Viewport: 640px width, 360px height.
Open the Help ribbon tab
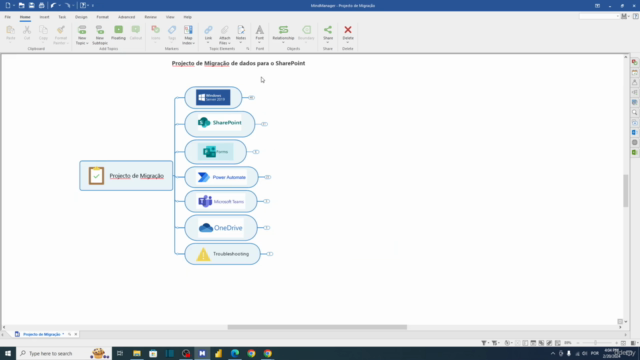click(x=187, y=17)
